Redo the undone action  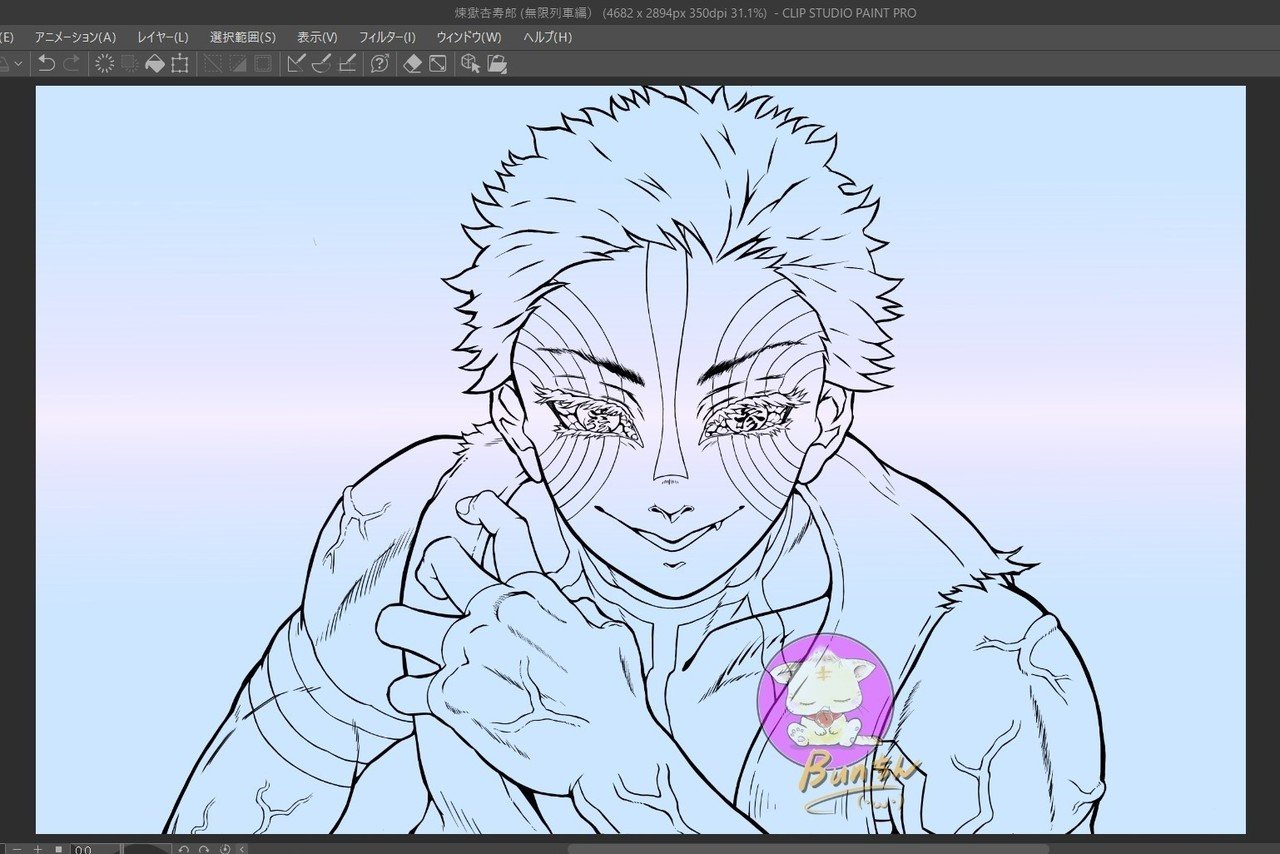coord(71,64)
